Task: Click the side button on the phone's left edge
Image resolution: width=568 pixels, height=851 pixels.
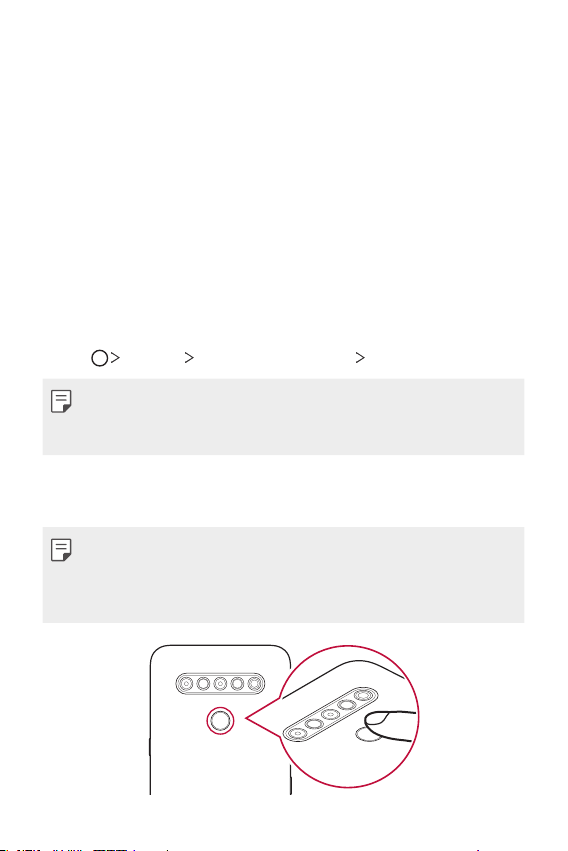Action: 150,747
